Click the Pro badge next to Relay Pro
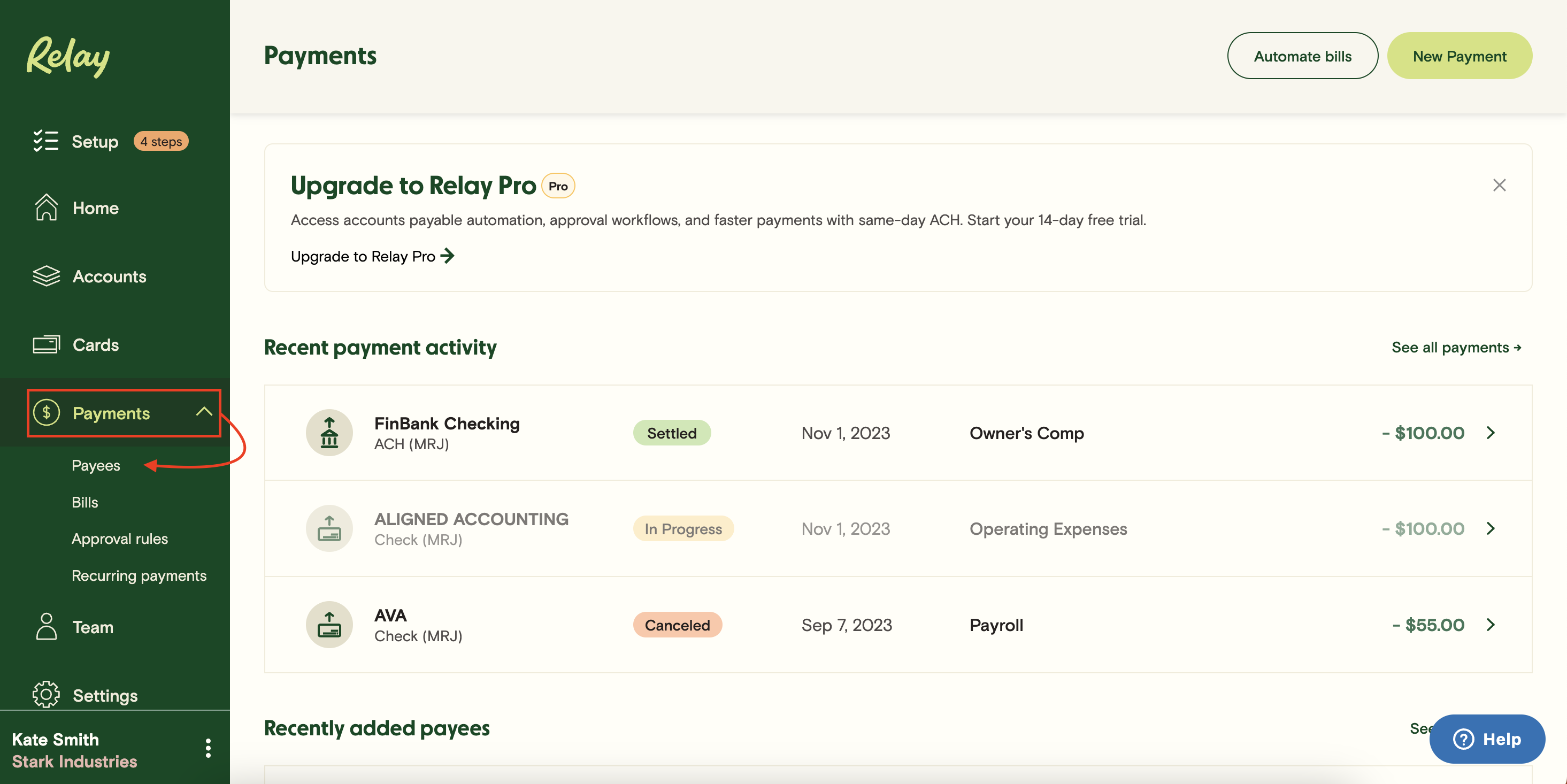Image resolution: width=1567 pixels, height=784 pixels. click(x=557, y=186)
